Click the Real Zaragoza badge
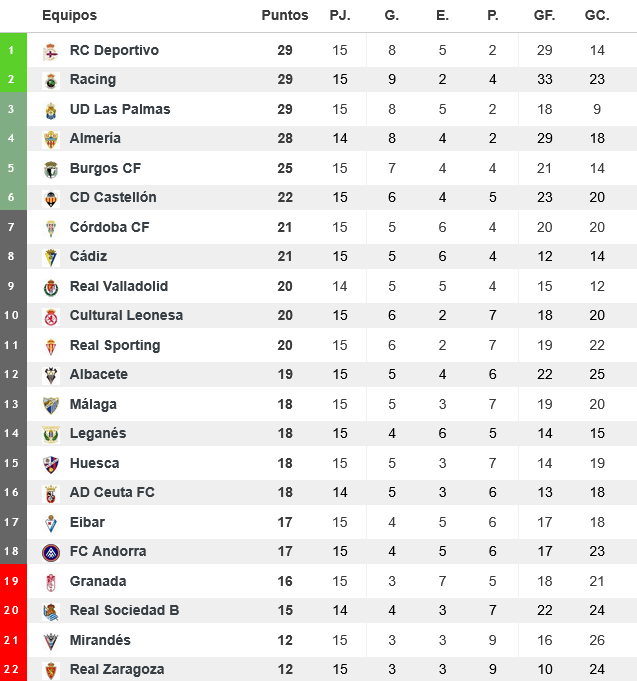This screenshot has width=637, height=681. pyautogui.click(x=51, y=670)
